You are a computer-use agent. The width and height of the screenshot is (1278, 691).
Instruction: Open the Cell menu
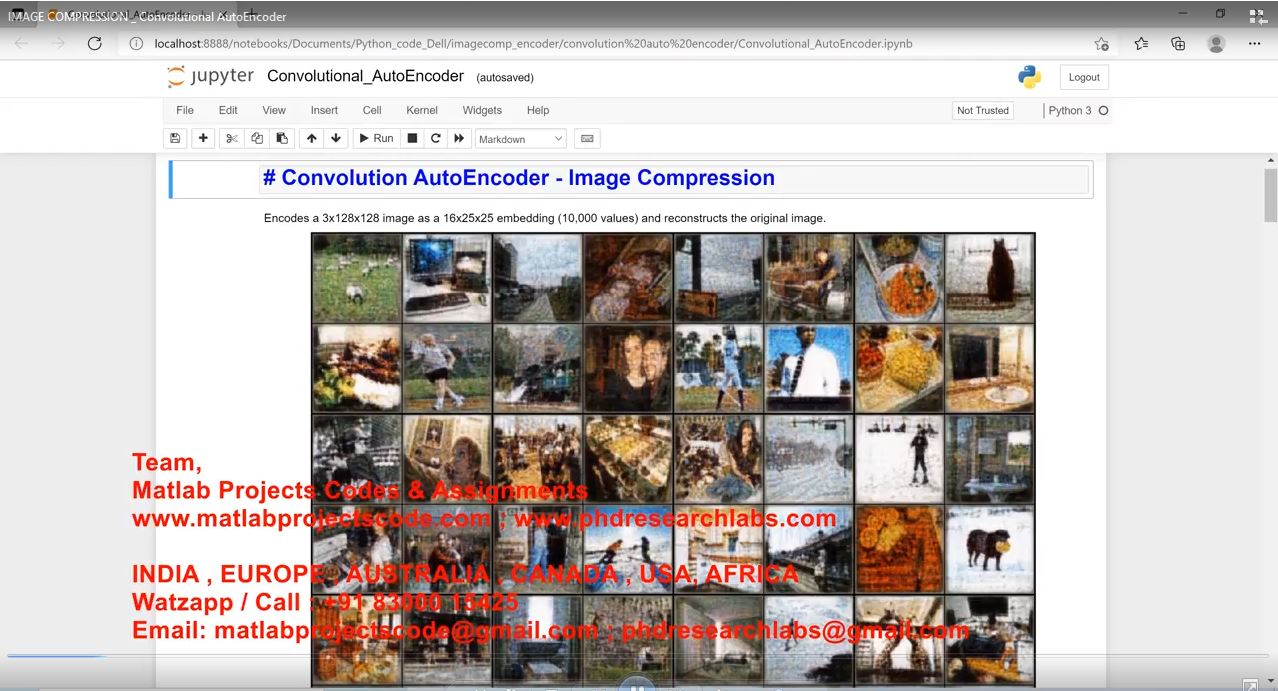[x=372, y=110]
